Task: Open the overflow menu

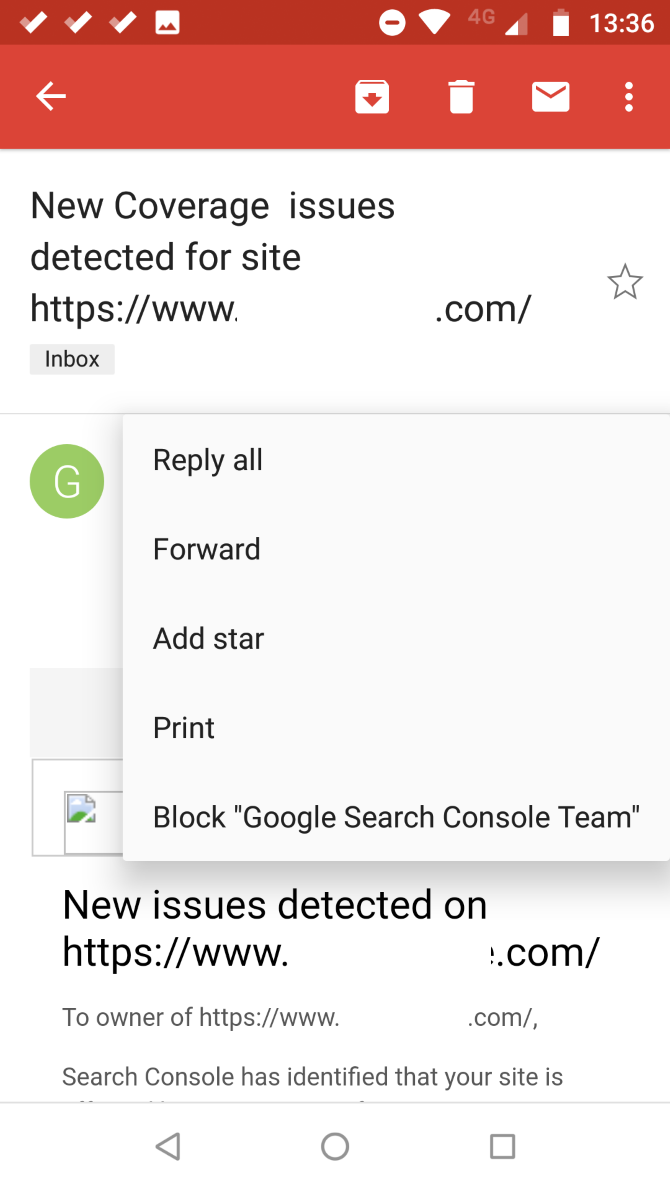Action: (x=628, y=96)
